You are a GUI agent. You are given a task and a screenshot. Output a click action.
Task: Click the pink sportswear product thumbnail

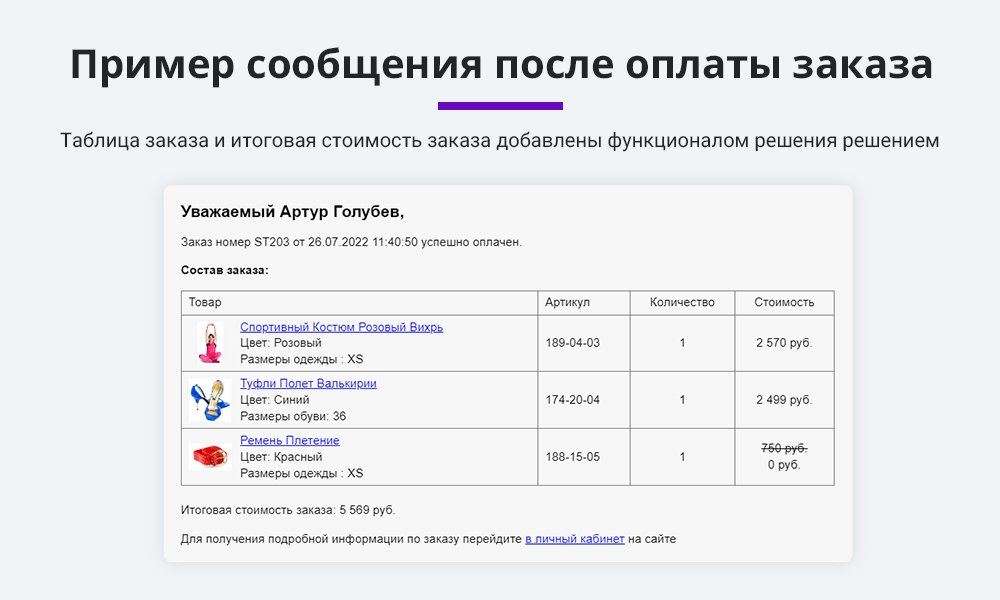click(x=211, y=342)
